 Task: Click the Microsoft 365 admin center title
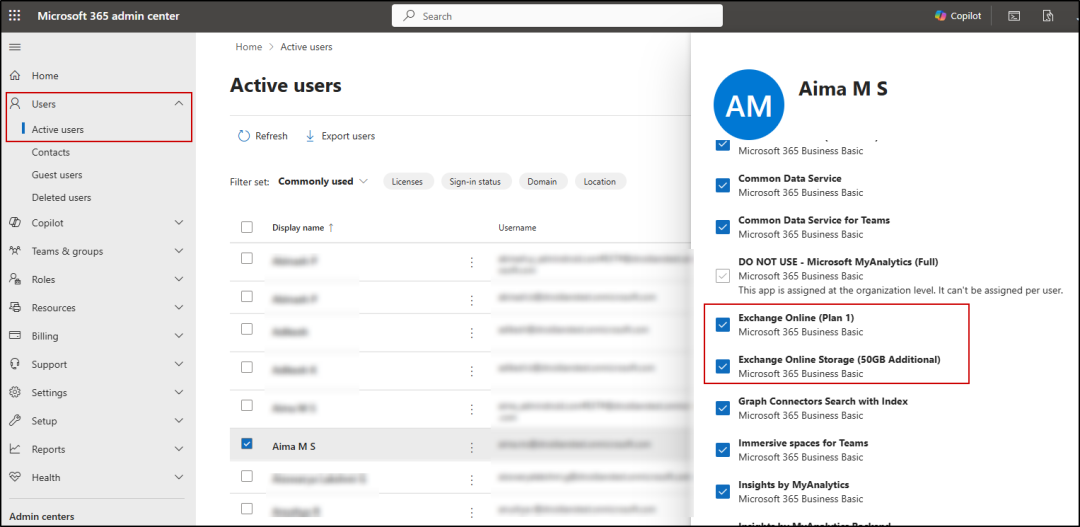pyautogui.click(x=108, y=16)
